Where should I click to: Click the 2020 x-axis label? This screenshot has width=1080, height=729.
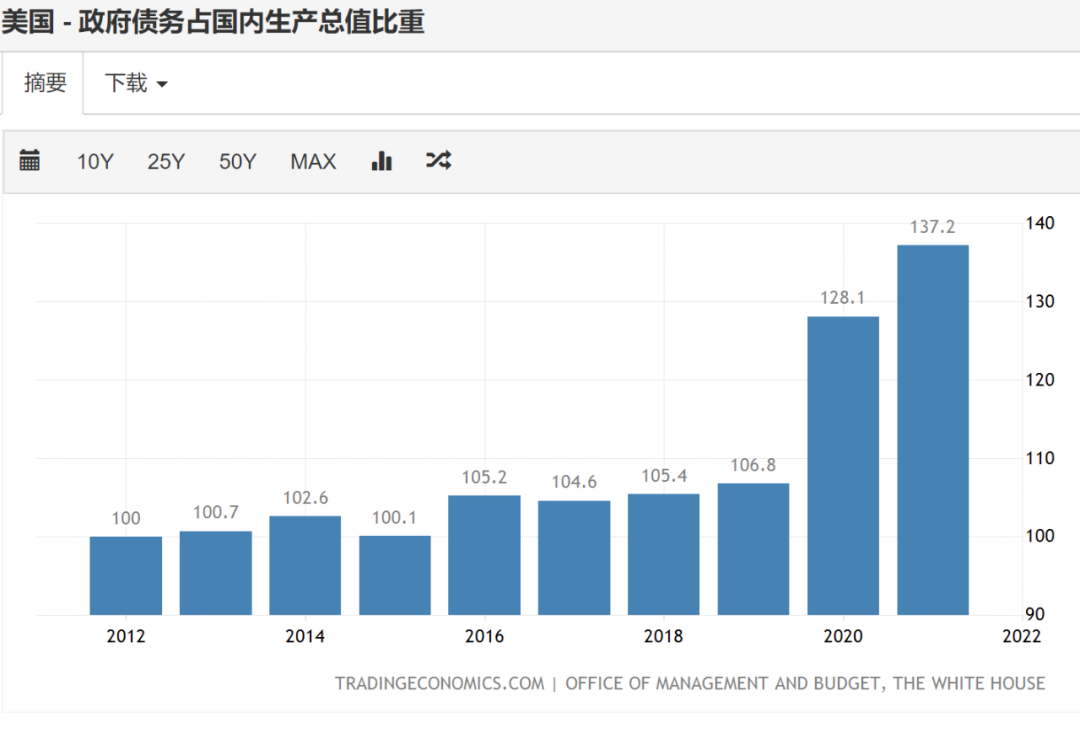(x=843, y=636)
